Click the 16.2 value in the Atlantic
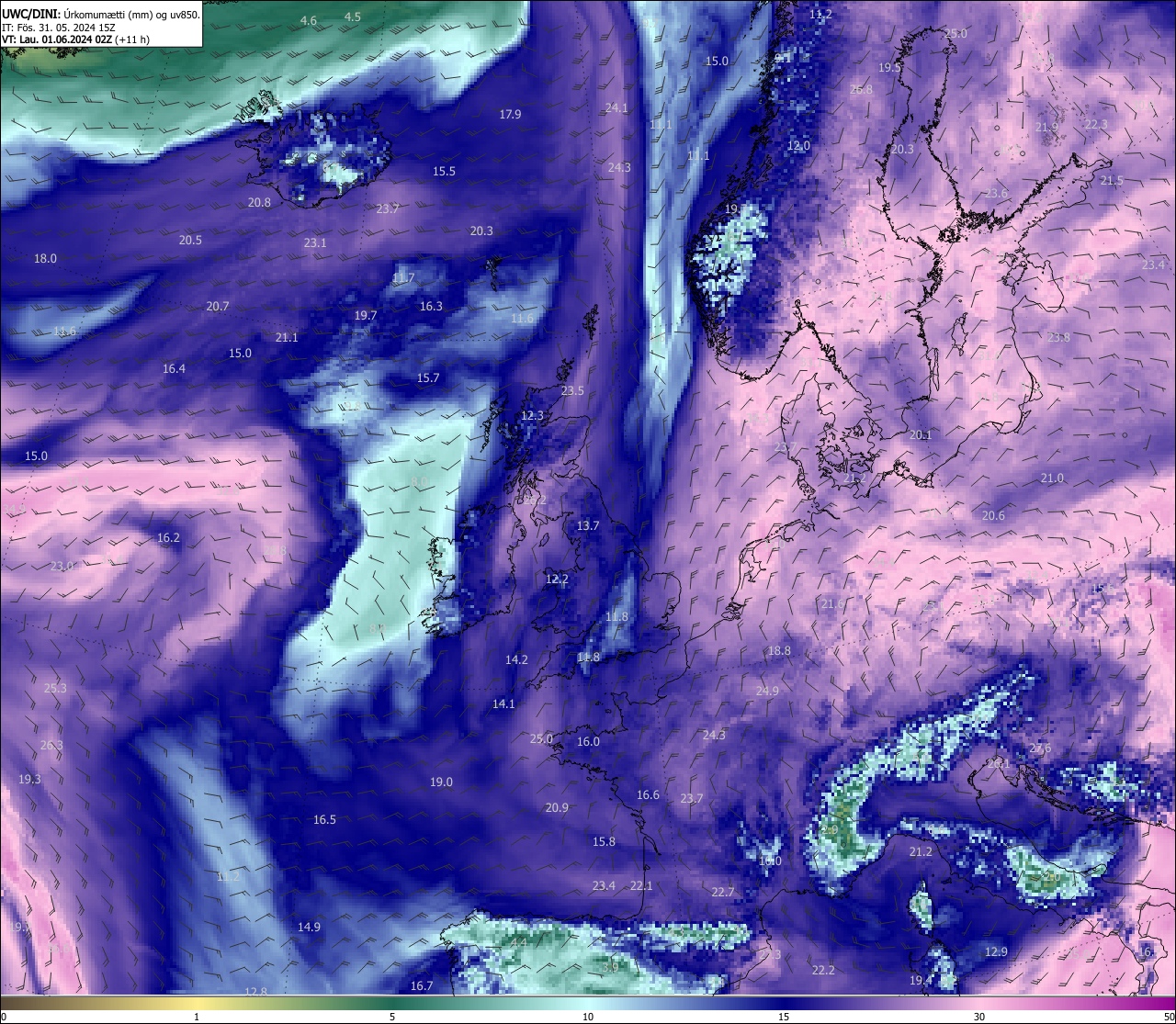The width and height of the screenshot is (1176, 1024). click(x=168, y=537)
